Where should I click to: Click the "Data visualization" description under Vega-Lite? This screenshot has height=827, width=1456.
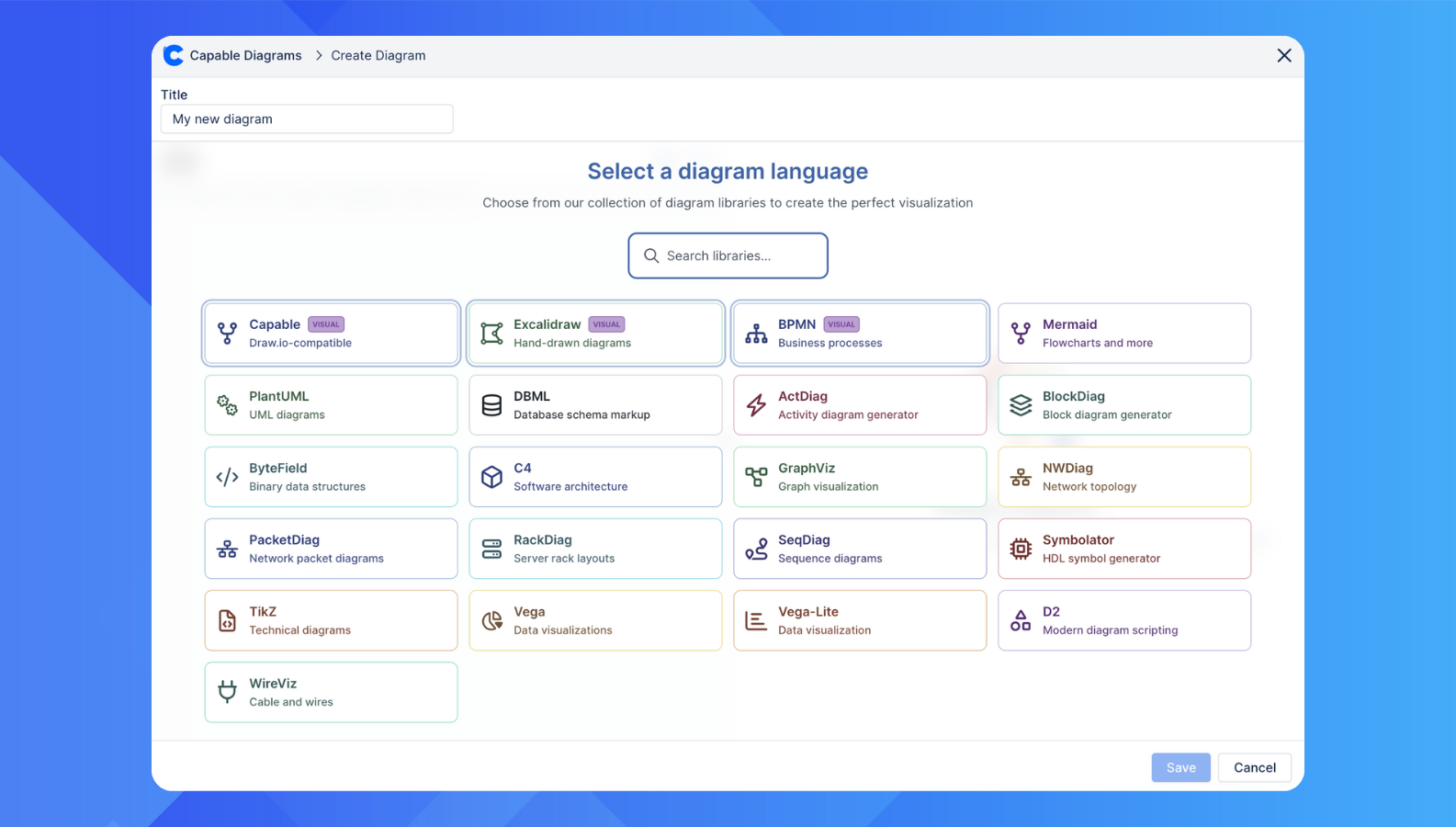click(825, 629)
